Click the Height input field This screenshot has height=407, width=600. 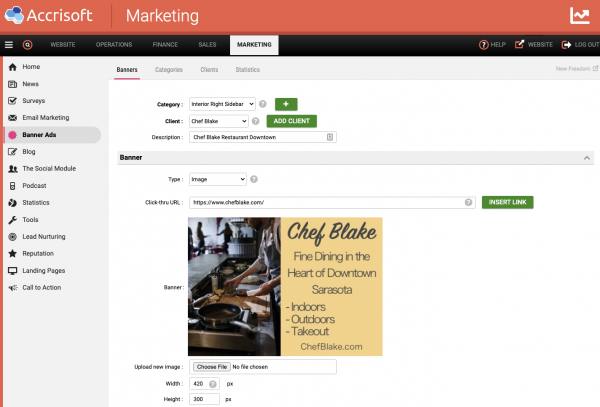204,399
